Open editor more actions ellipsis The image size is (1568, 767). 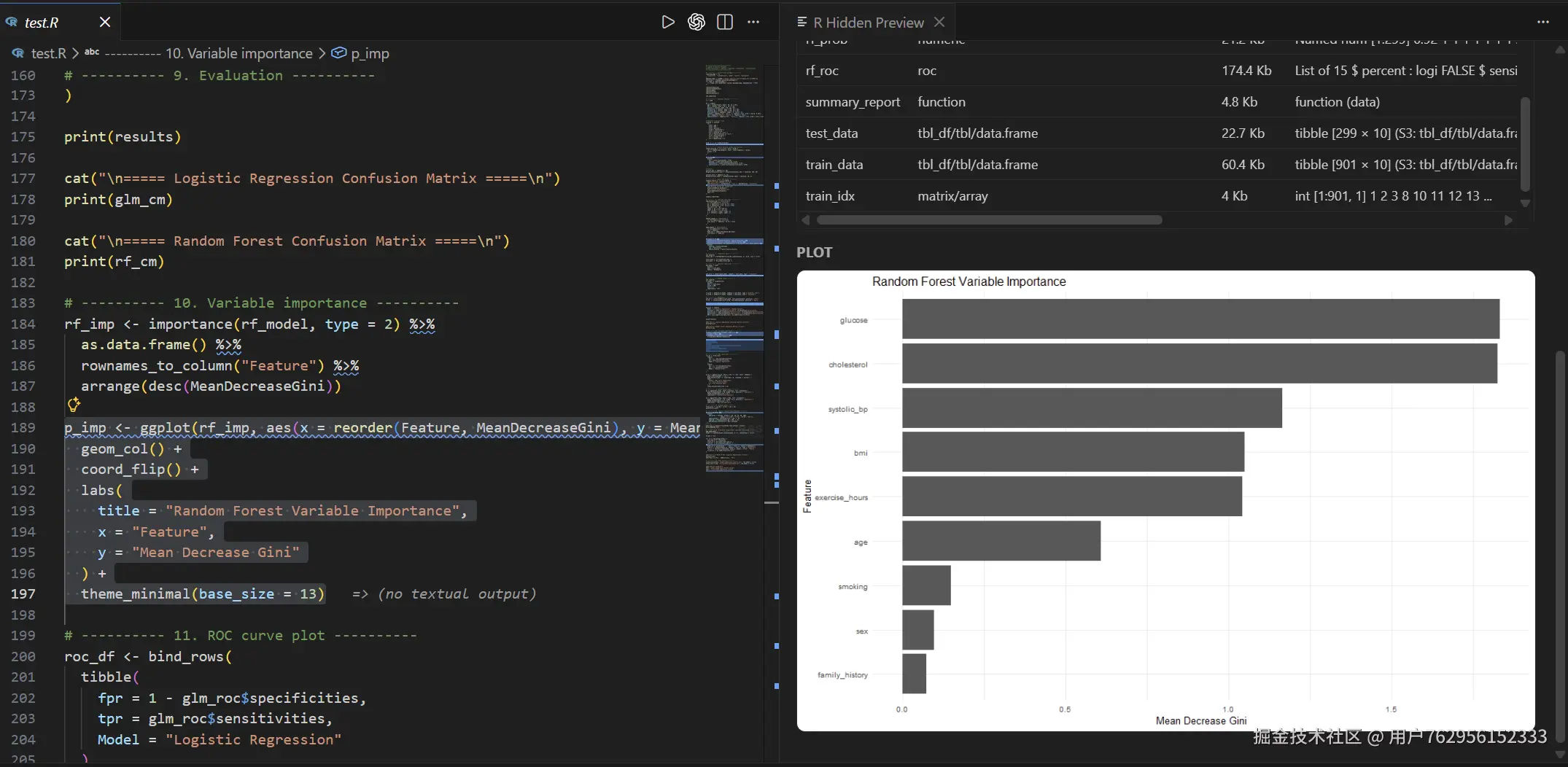(753, 22)
